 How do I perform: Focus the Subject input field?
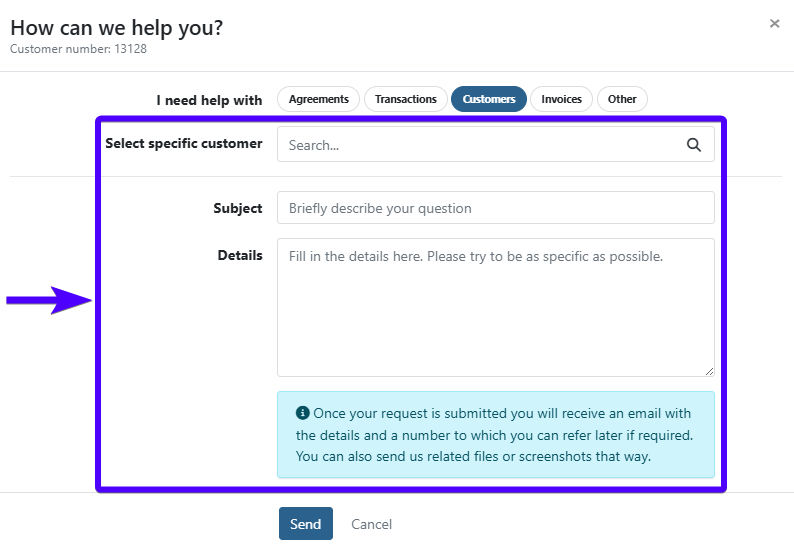[495, 208]
